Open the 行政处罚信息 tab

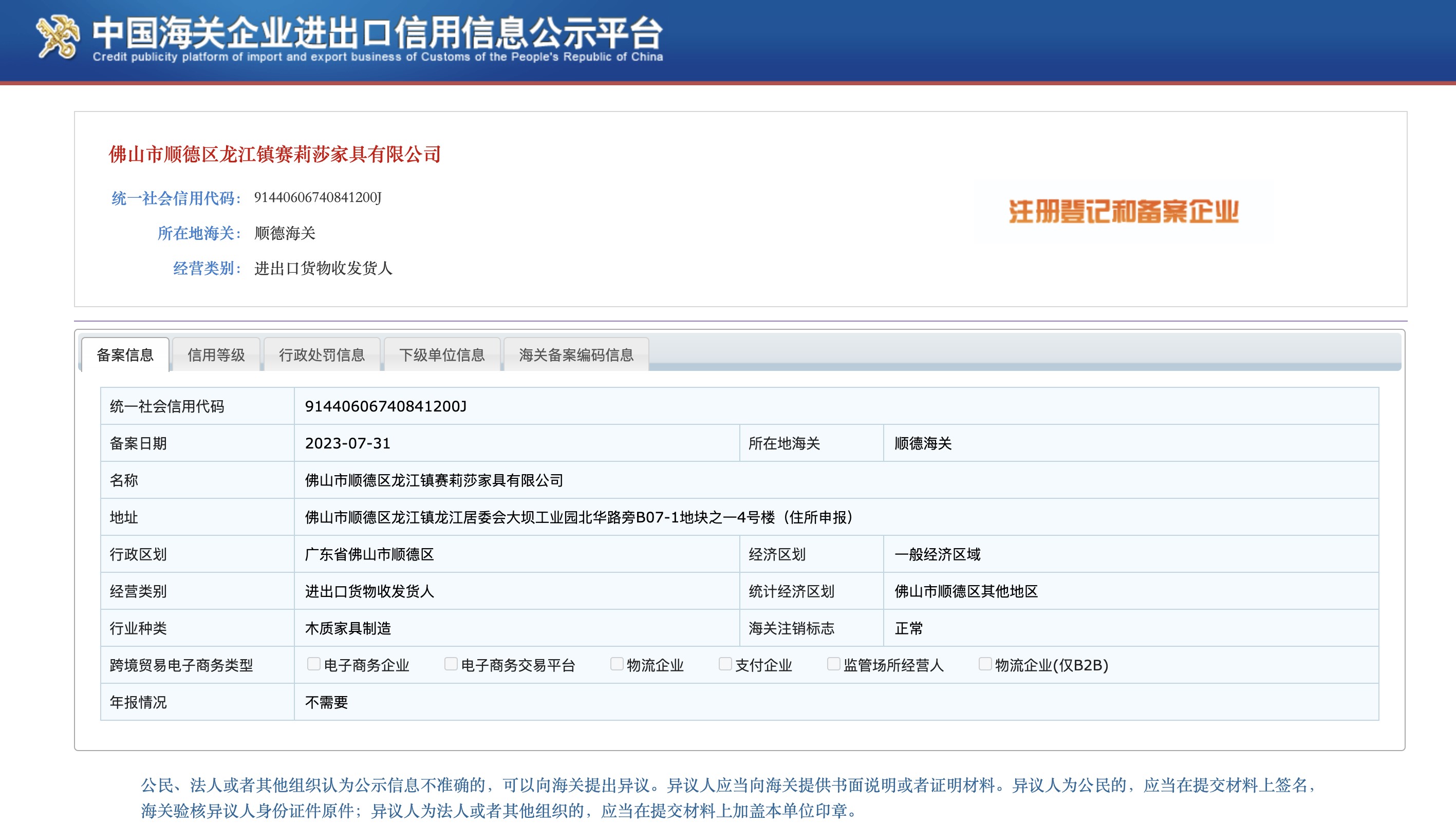(322, 355)
